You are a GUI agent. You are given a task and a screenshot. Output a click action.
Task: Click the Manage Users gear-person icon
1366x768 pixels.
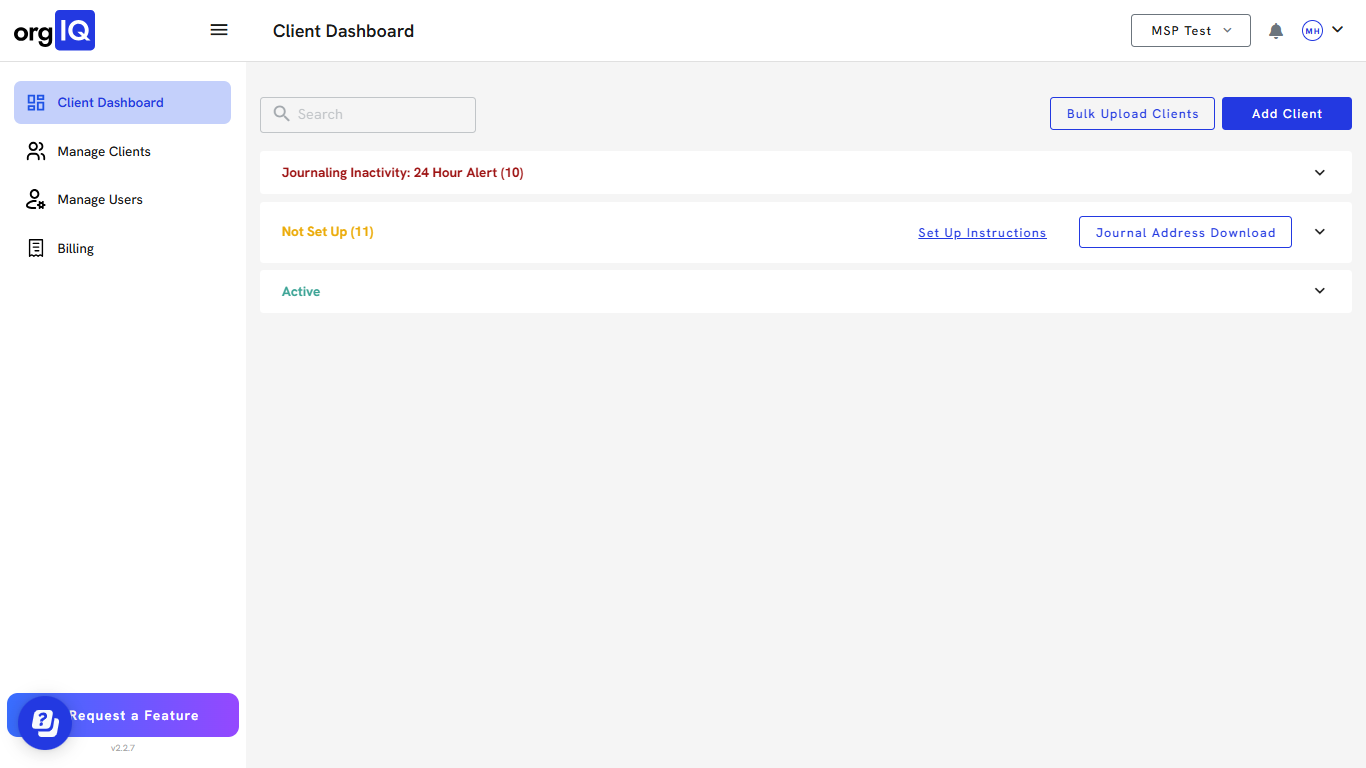tap(36, 200)
